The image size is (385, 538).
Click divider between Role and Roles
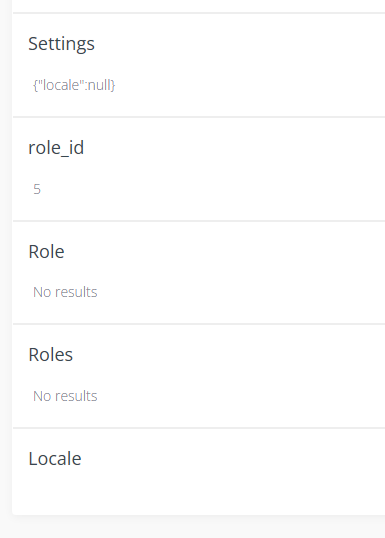point(199,324)
